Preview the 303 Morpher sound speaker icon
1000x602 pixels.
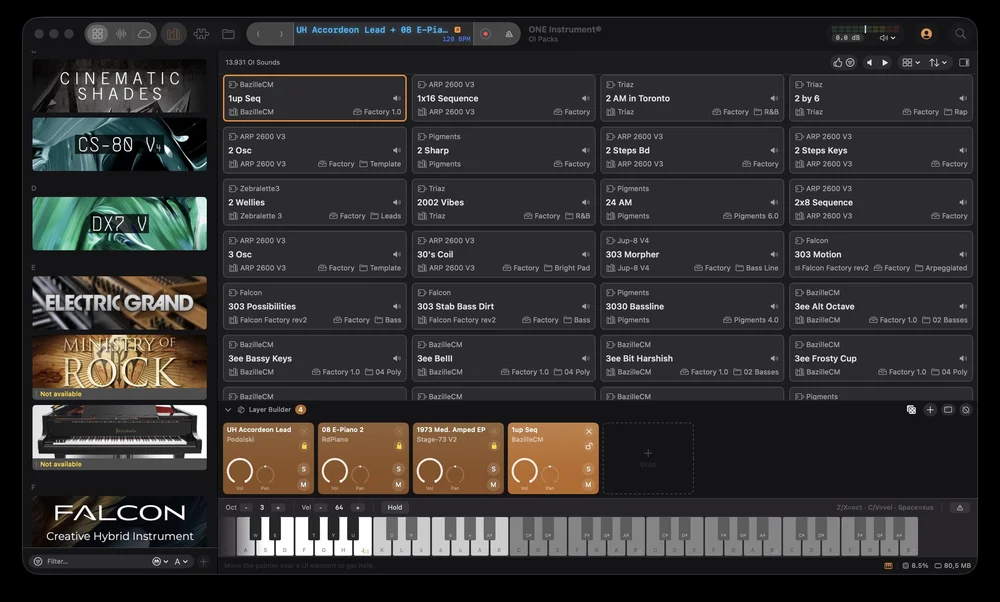[774, 254]
